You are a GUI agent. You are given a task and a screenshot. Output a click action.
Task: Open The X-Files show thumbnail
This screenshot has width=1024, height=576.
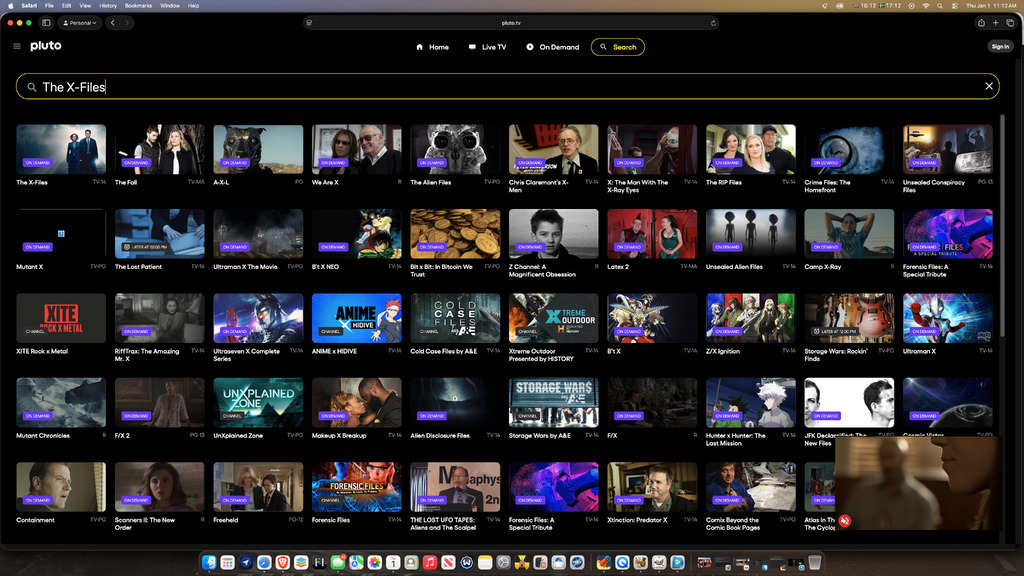coord(61,150)
